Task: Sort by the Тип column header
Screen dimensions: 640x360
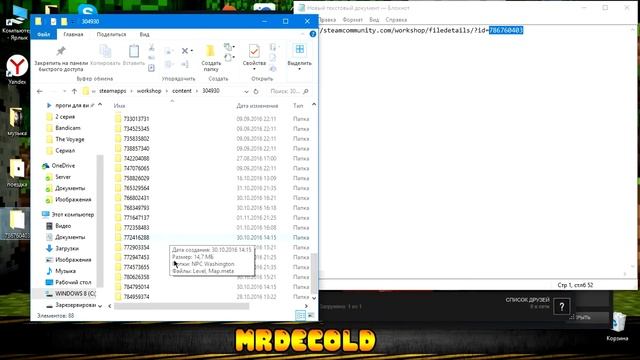Action: pos(298,106)
